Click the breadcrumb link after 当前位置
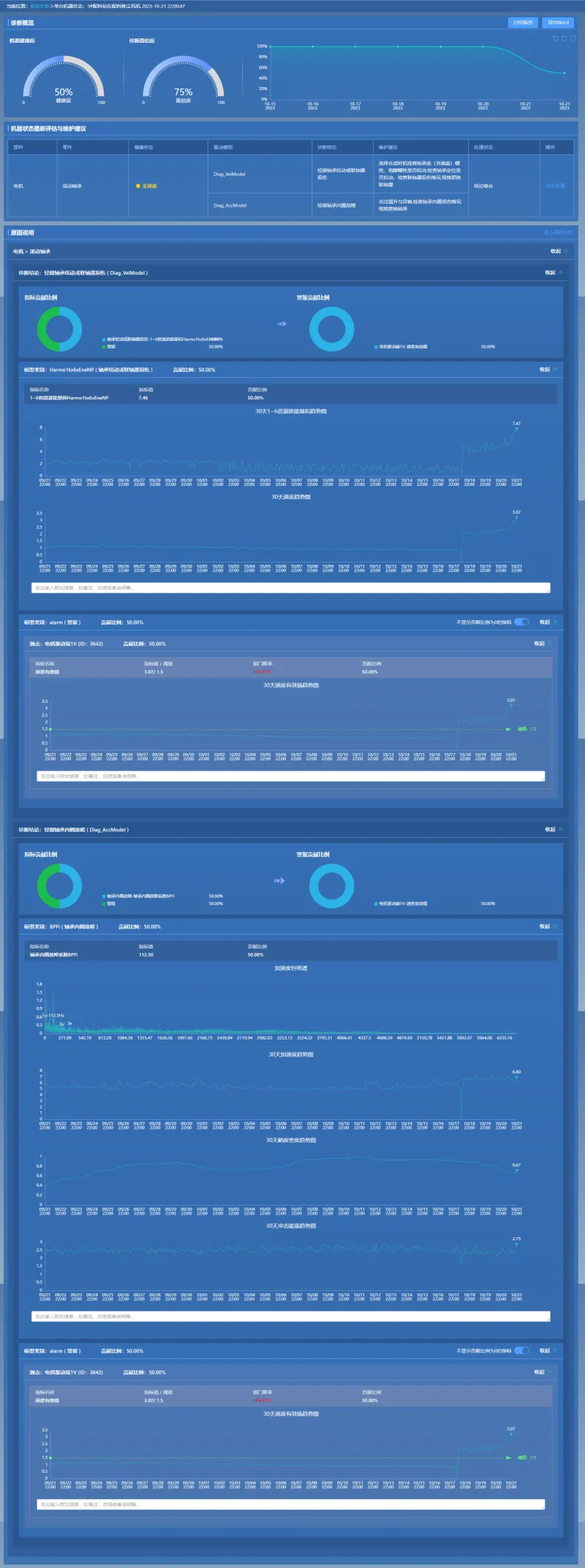 (x=39, y=6)
